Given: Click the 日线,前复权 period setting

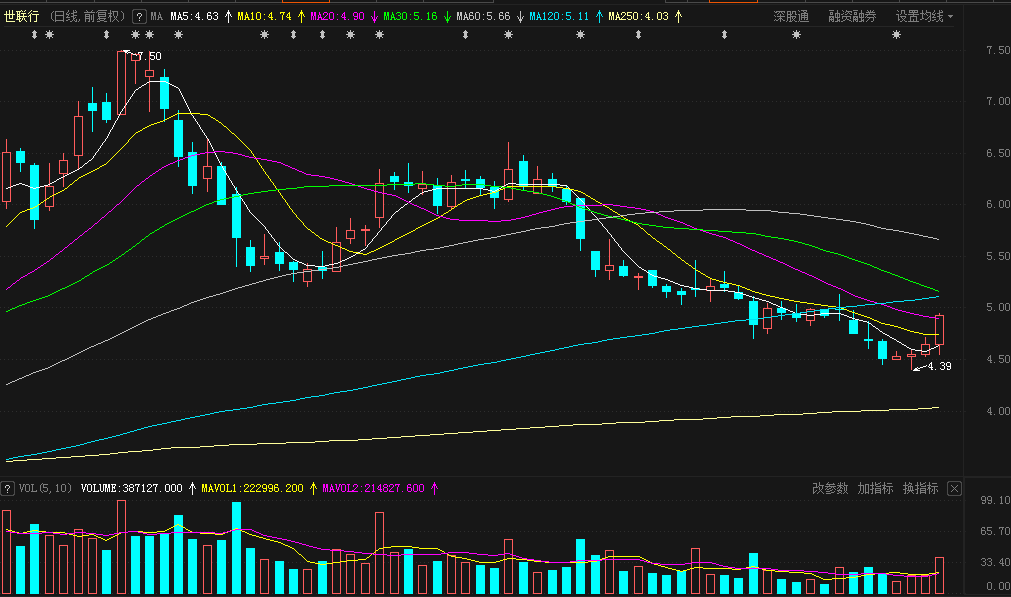Looking at the screenshot, I should [x=88, y=17].
